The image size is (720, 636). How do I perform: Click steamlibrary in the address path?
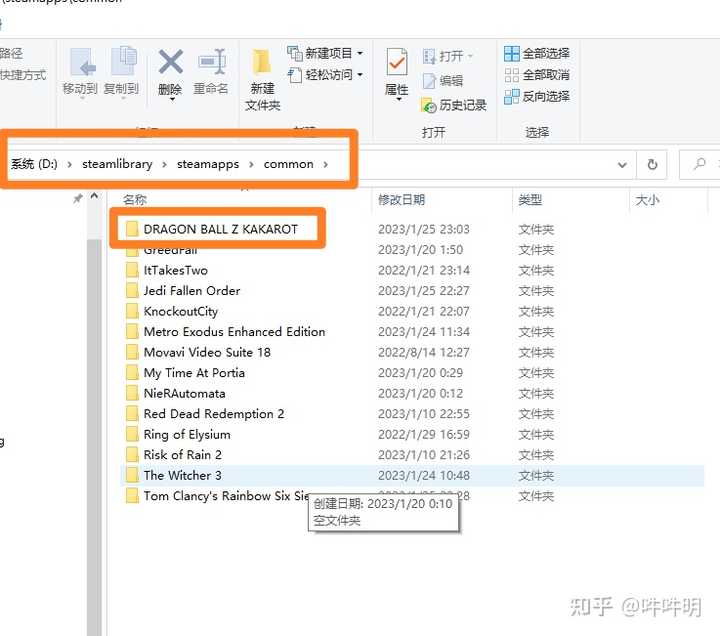click(x=117, y=164)
